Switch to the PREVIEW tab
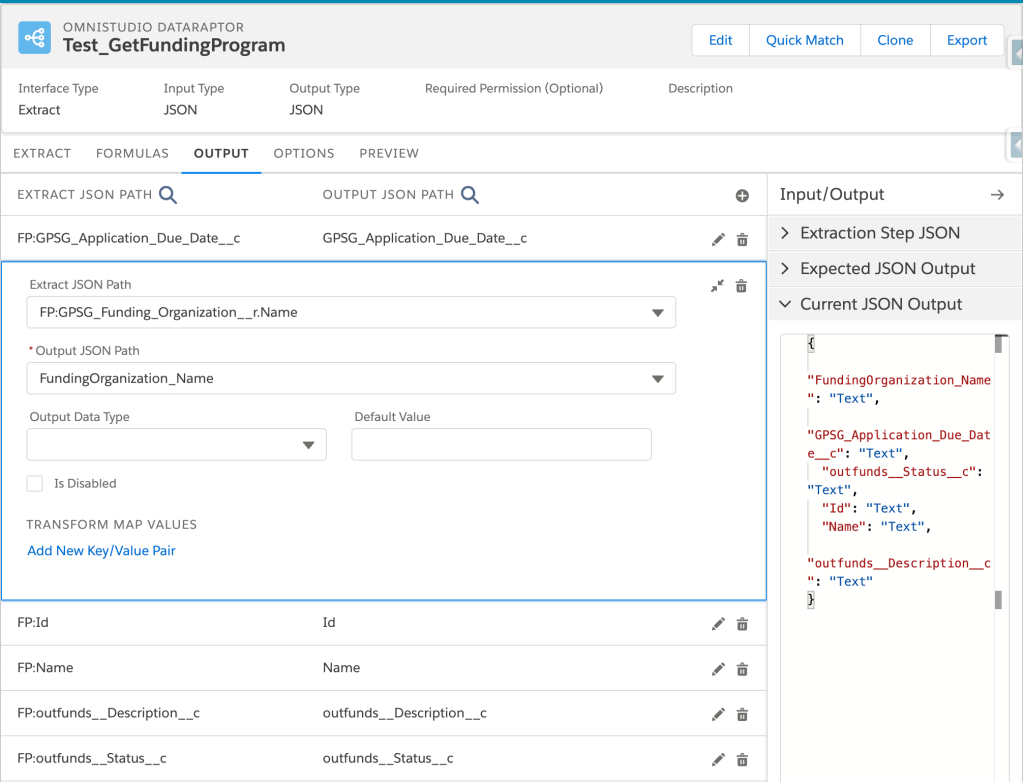 click(x=389, y=154)
